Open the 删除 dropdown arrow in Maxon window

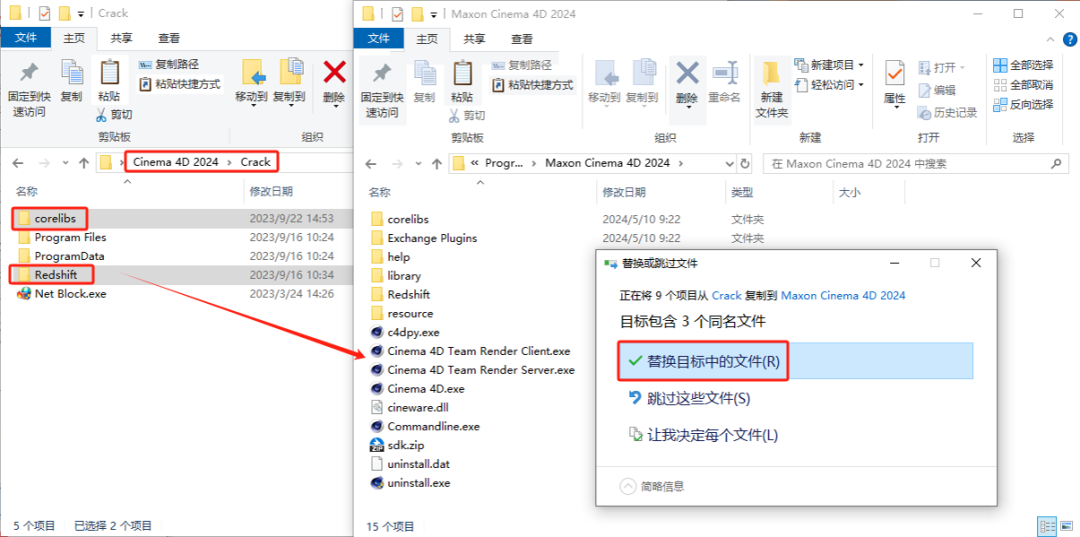pos(687,108)
